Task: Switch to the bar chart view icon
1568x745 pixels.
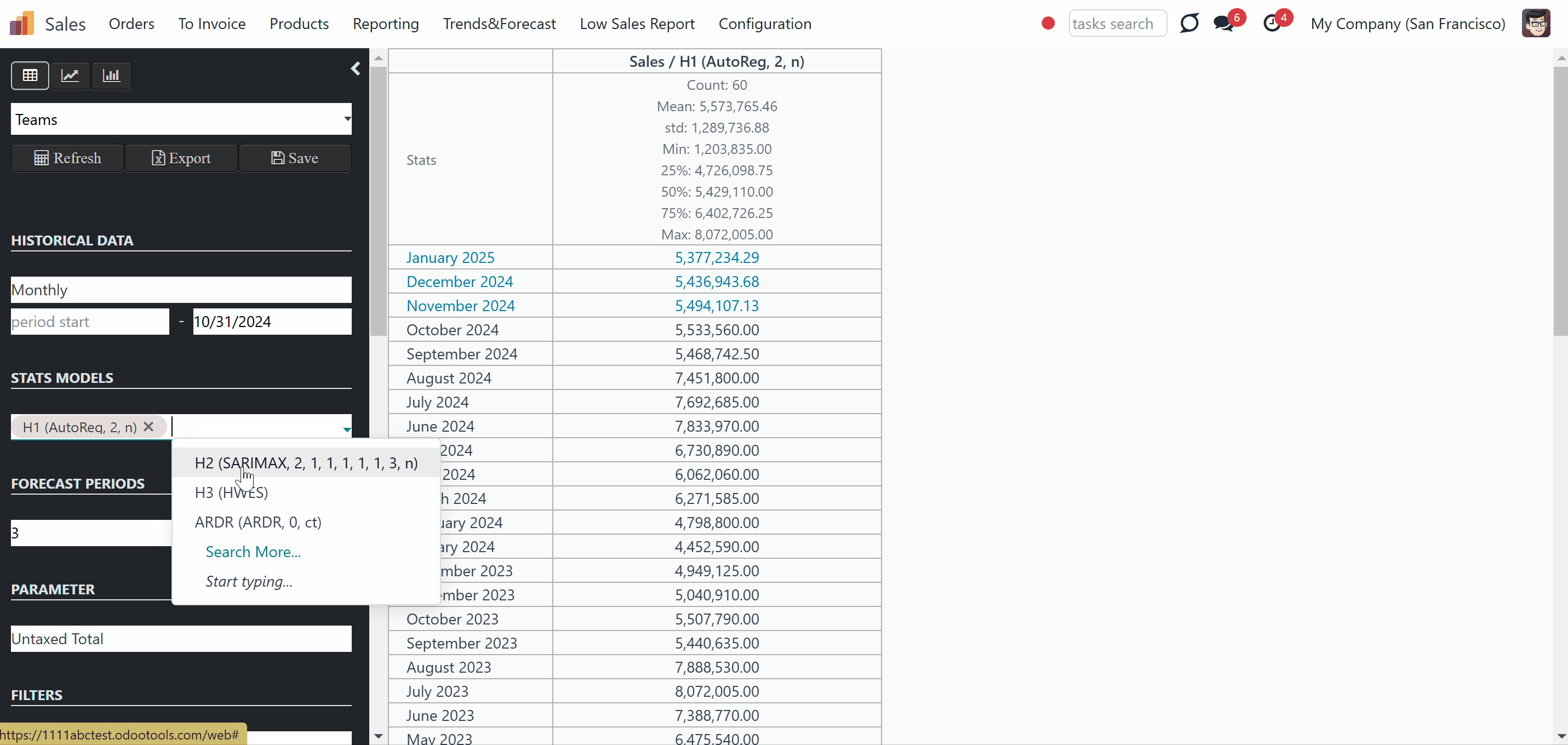Action: click(x=111, y=76)
